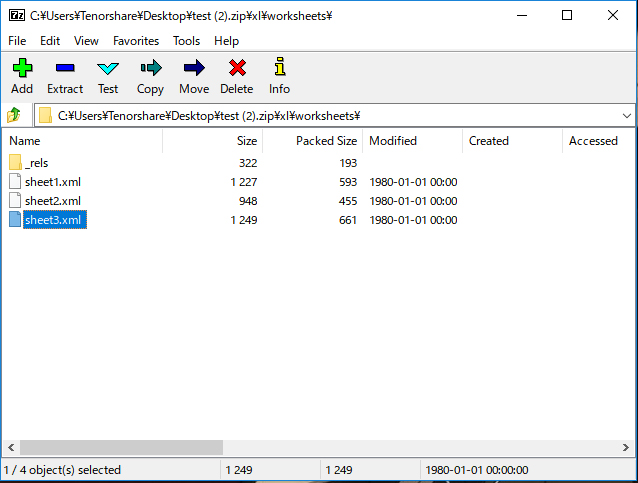This screenshot has height=483, width=638.
Task: Click the Move arrow icon
Action: [x=194, y=69]
